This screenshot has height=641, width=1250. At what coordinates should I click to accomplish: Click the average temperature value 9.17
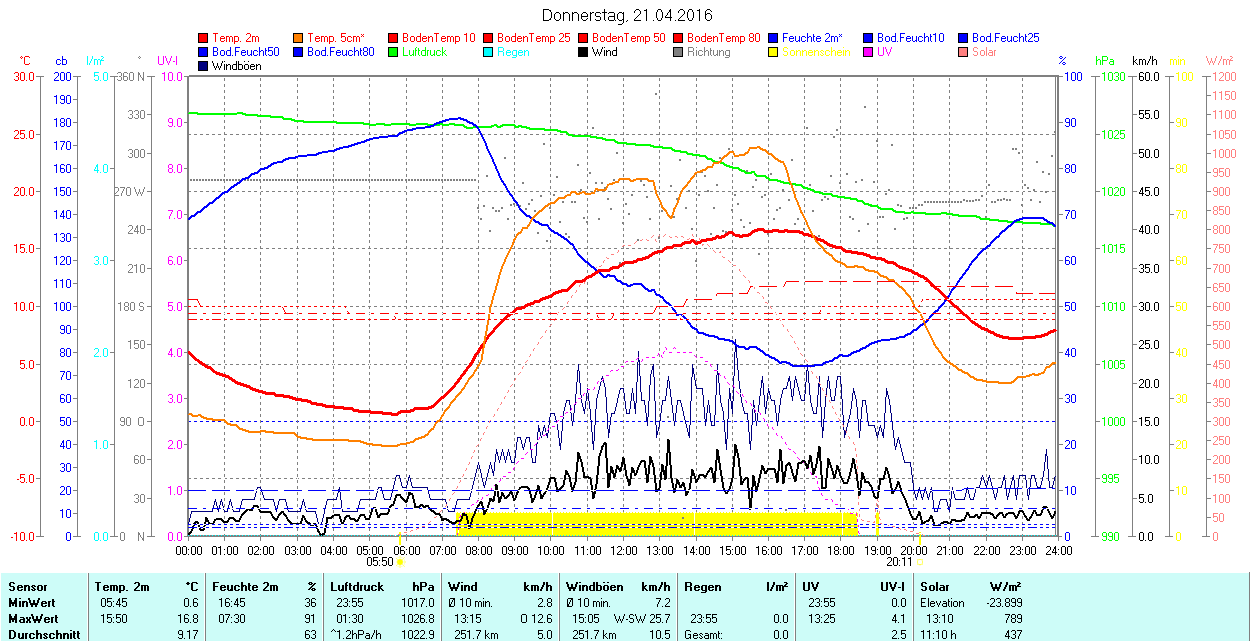point(186,635)
